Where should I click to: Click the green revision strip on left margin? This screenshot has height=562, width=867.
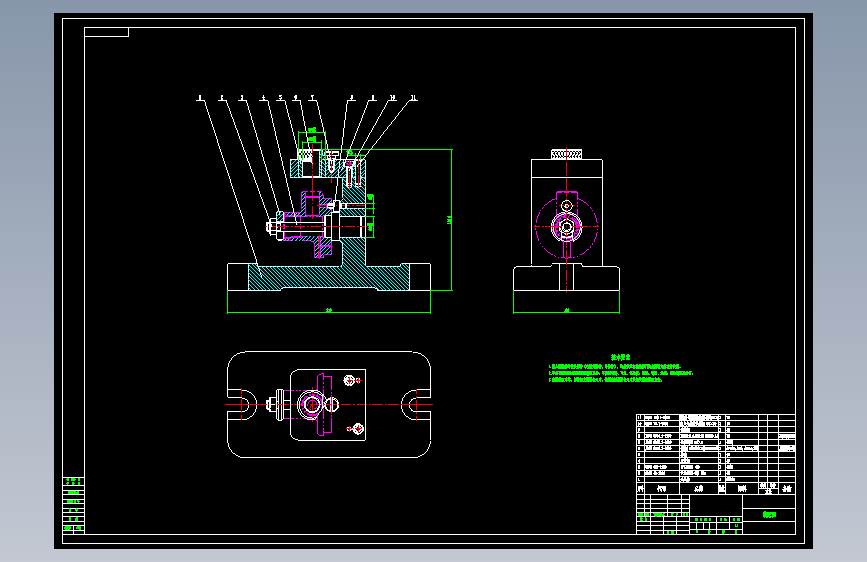(x=74, y=505)
